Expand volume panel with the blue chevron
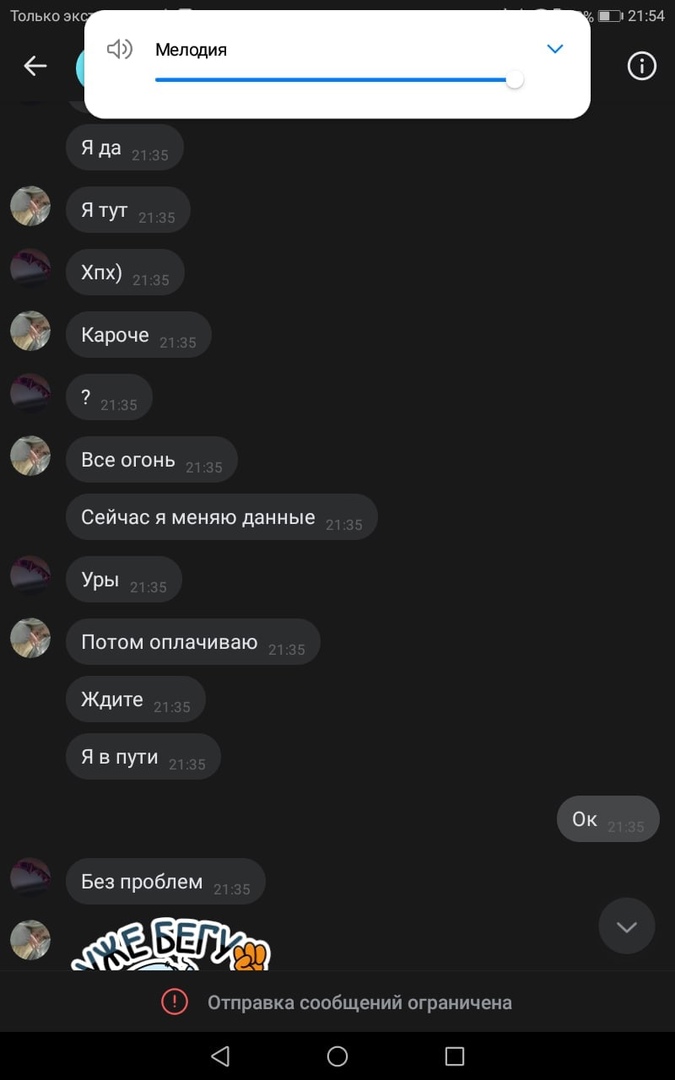The image size is (675, 1080). (x=555, y=49)
